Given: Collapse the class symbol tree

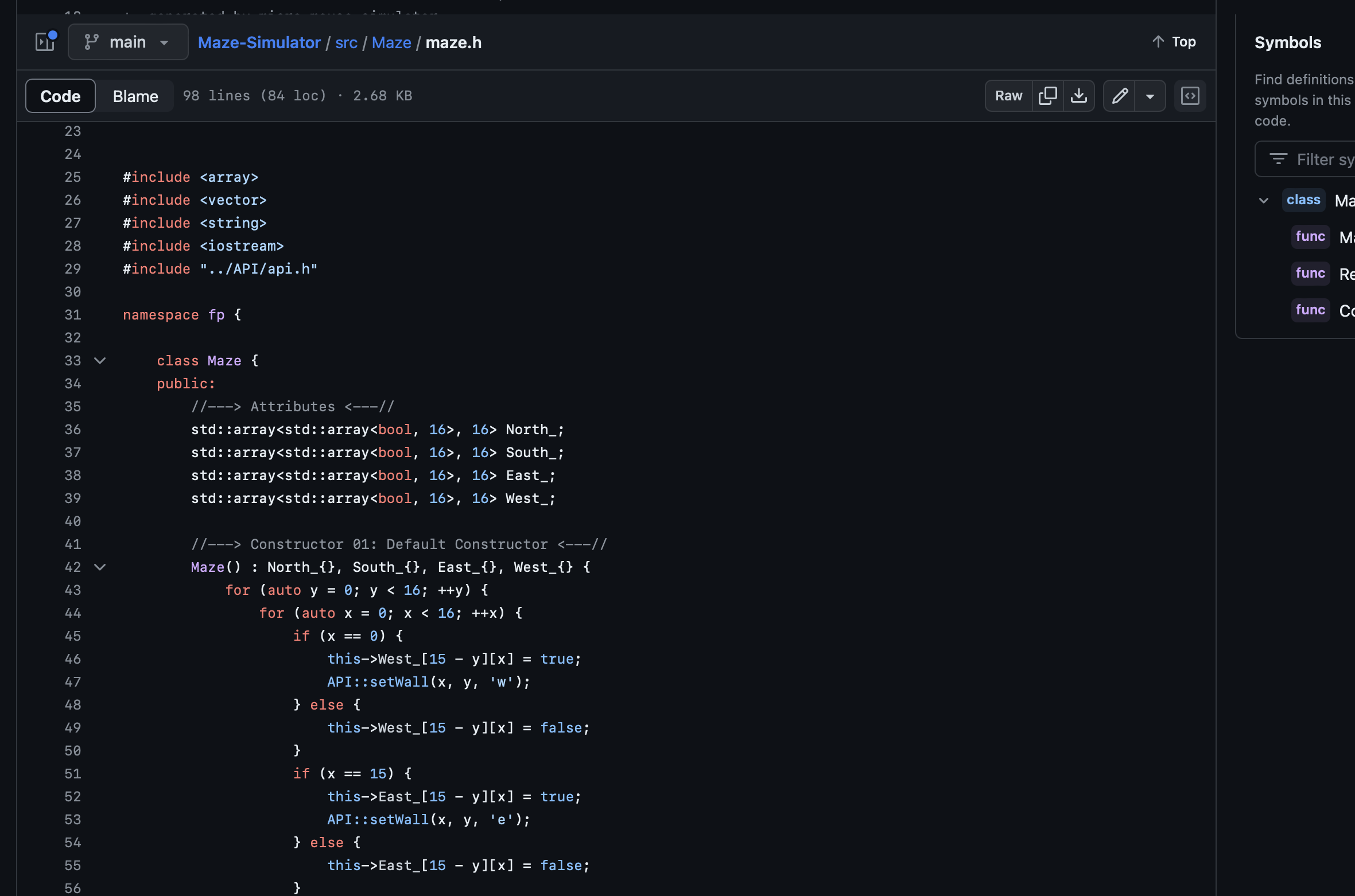Looking at the screenshot, I should tap(1264, 200).
